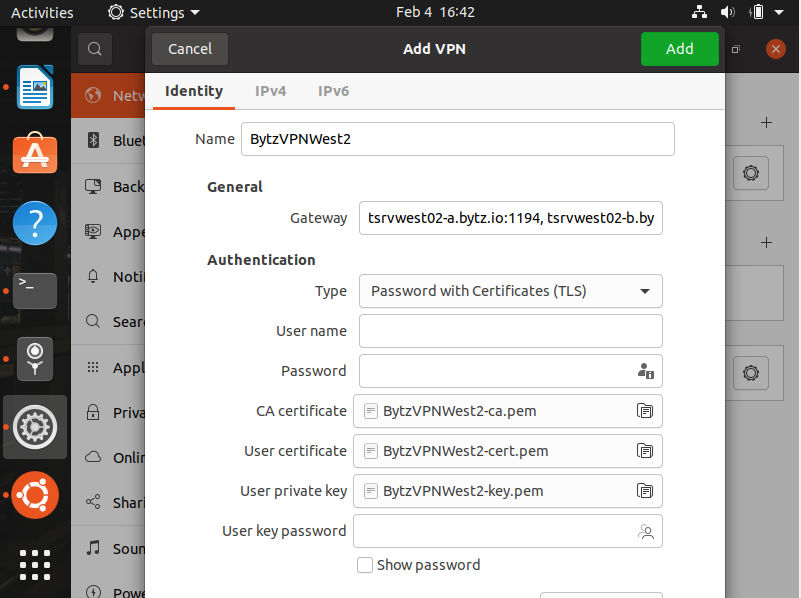Click the upper plus button in Network panel
The height and width of the screenshot is (598, 801).
coord(766,123)
